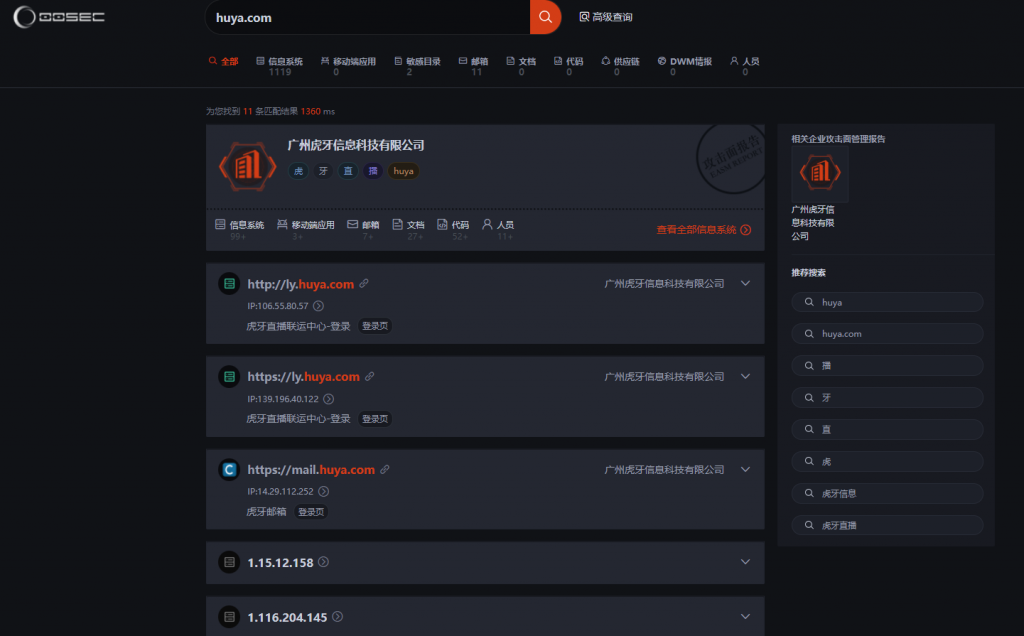Select recommended search 牙
The height and width of the screenshot is (636, 1024).
[x=887, y=398]
